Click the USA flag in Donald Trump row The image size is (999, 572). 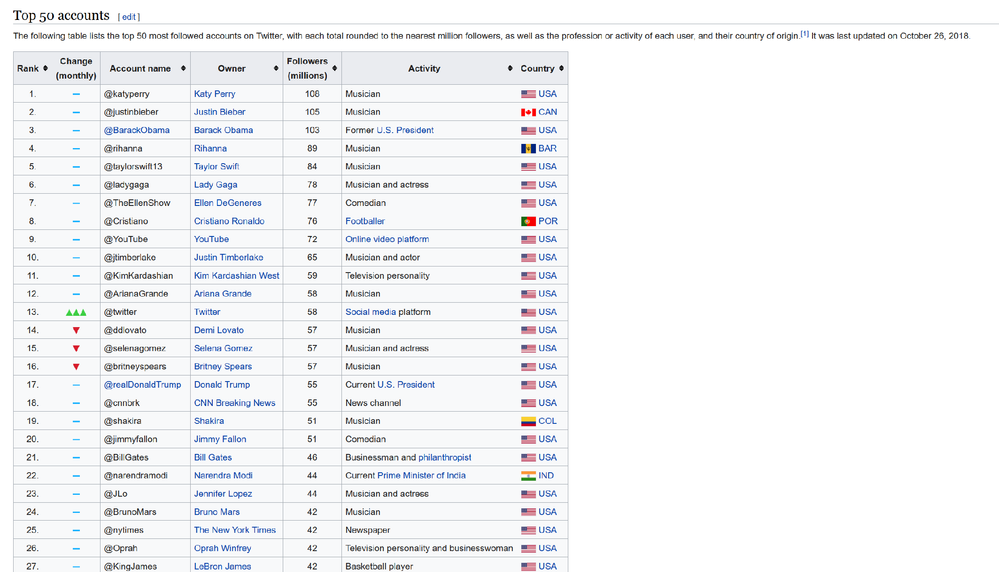pos(528,385)
